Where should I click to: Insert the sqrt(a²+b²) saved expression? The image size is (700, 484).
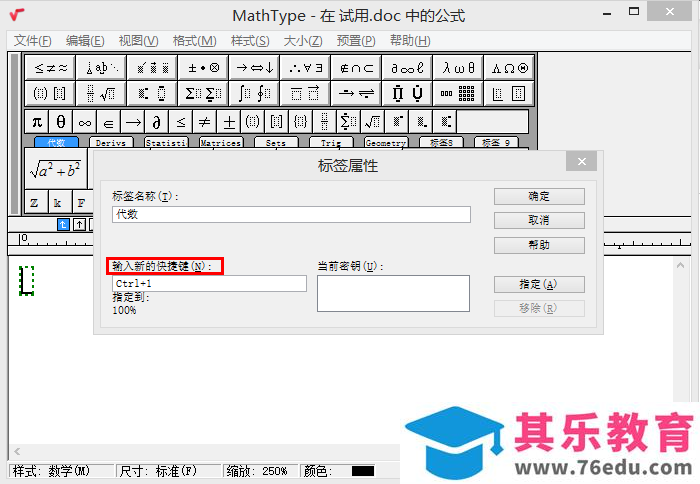[x=55, y=169]
